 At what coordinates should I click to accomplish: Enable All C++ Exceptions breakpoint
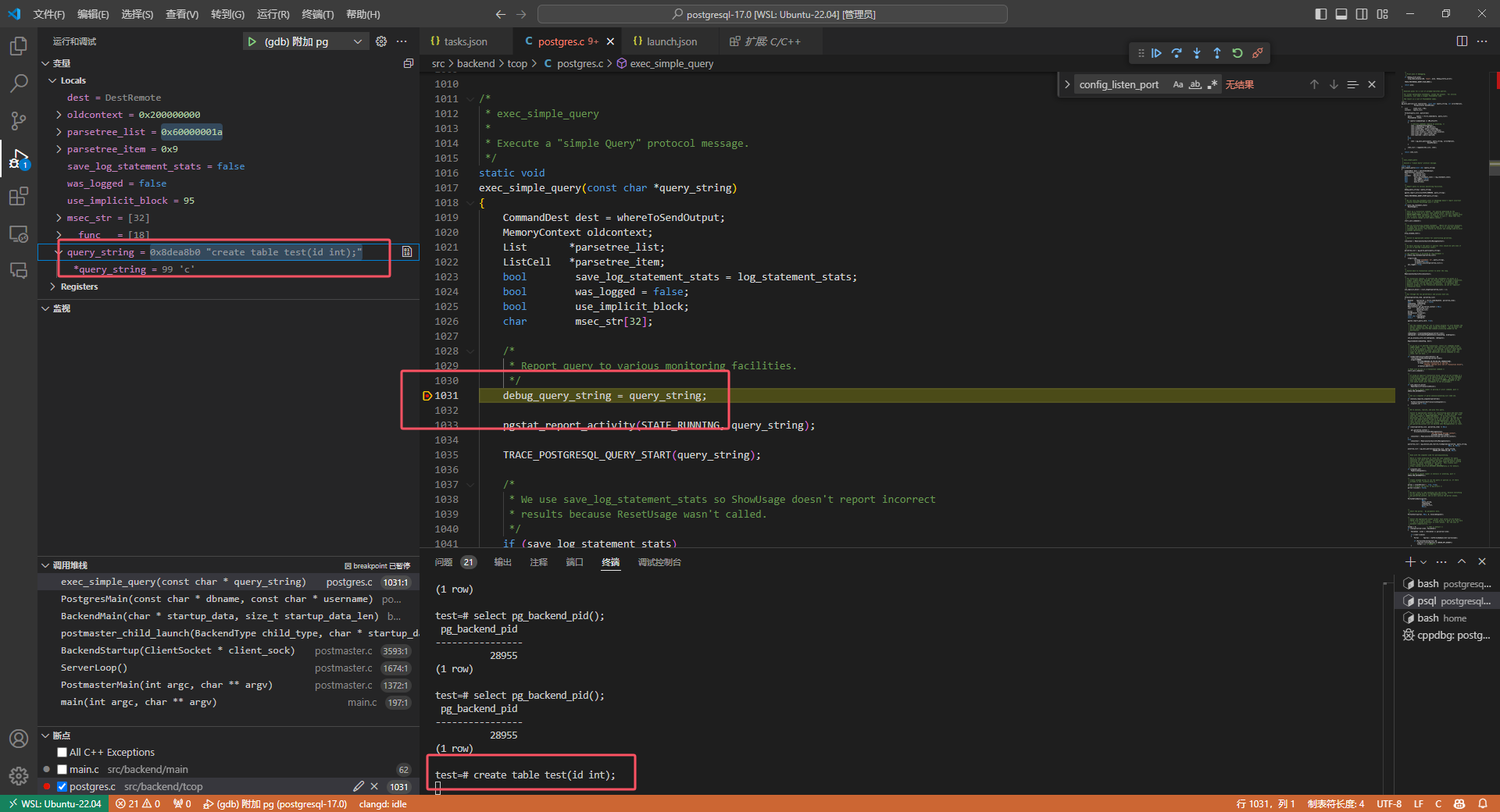(62, 753)
